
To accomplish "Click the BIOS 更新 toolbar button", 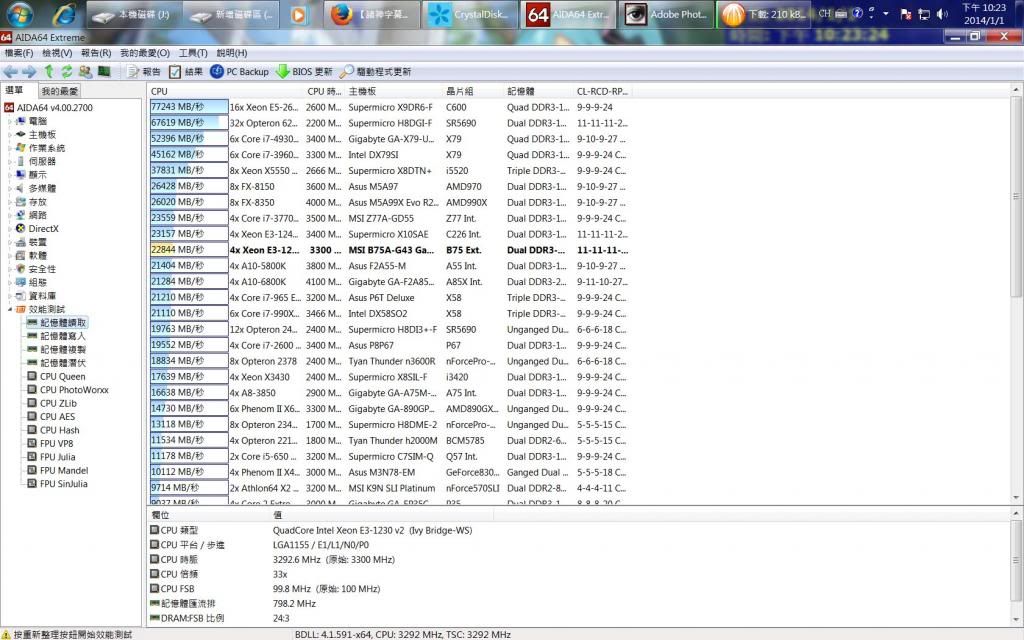I will click(304, 72).
